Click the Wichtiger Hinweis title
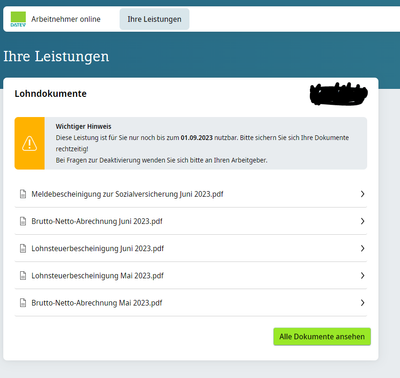 (x=83, y=126)
